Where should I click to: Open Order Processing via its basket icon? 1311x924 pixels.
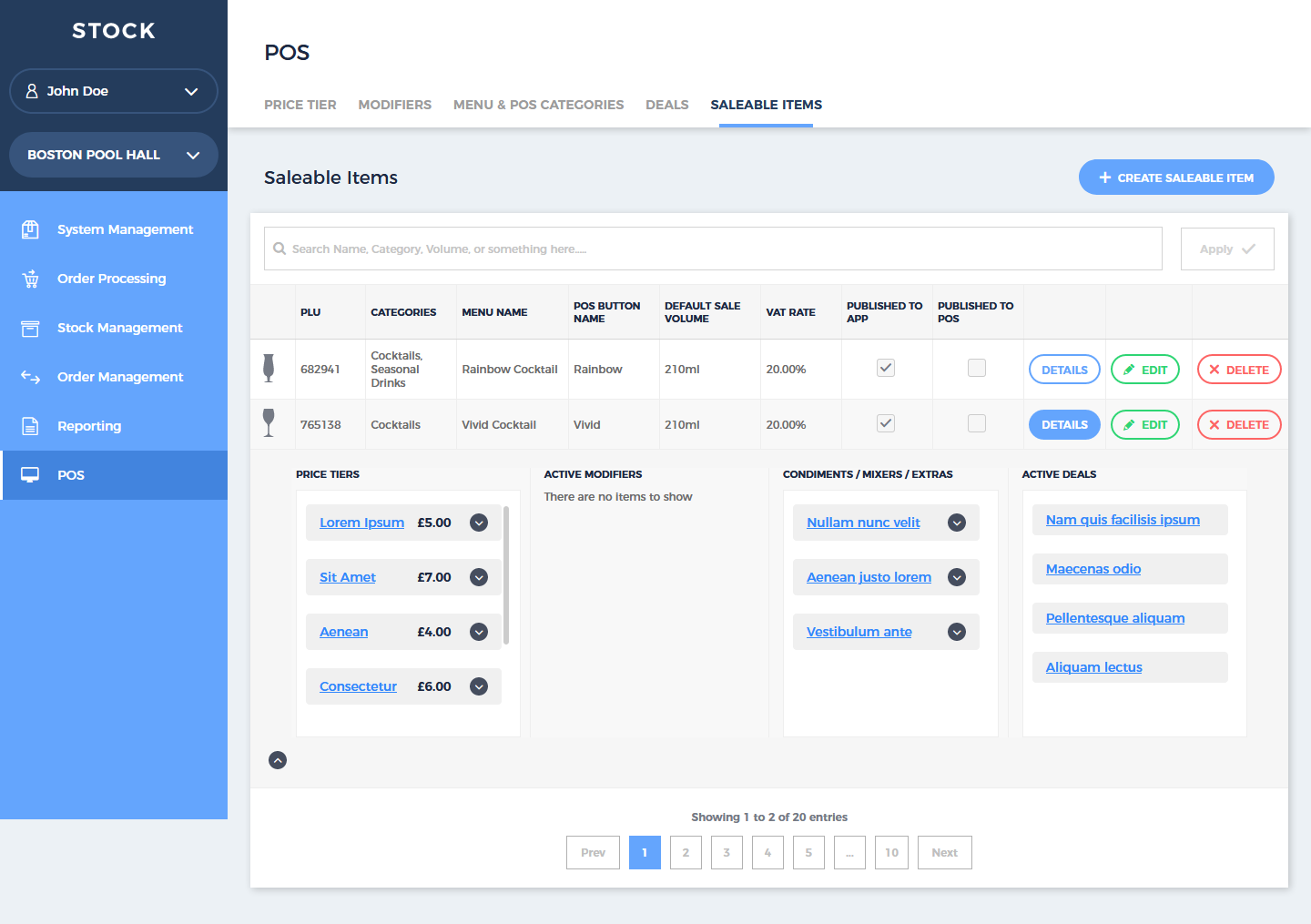point(30,278)
